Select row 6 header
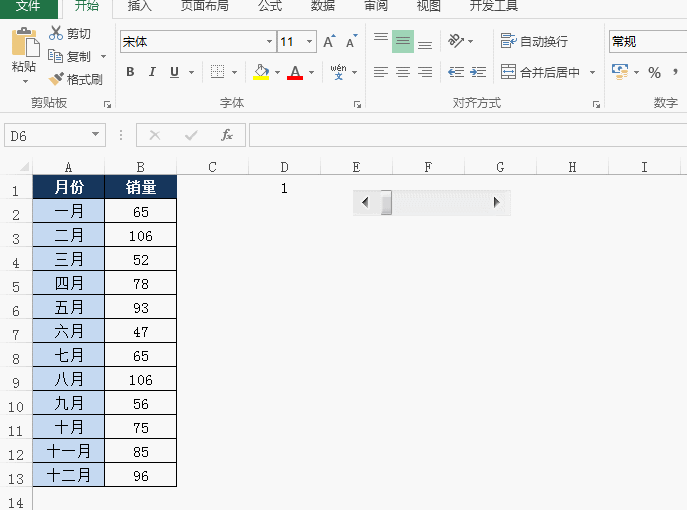Image resolution: width=687 pixels, height=510 pixels. pyautogui.click(x=16, y=311)
